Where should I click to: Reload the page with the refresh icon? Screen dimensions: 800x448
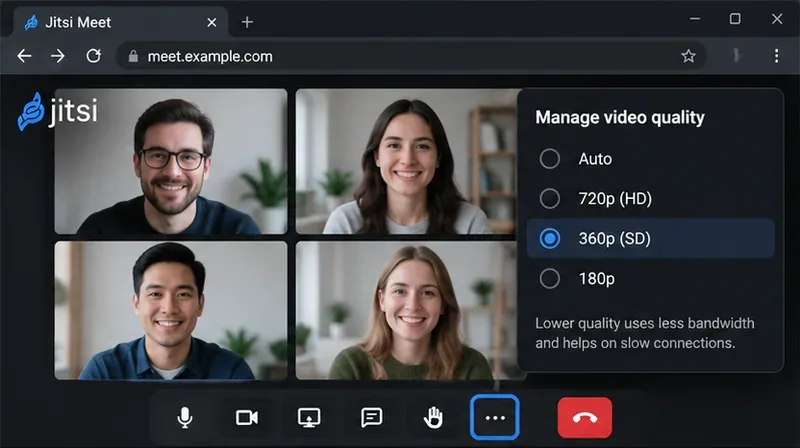point(93,56)
